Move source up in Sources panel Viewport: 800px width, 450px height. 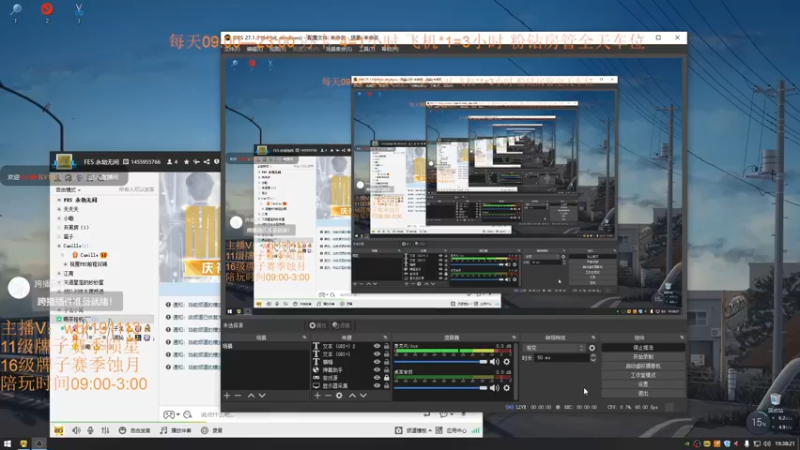pos(352,395)
